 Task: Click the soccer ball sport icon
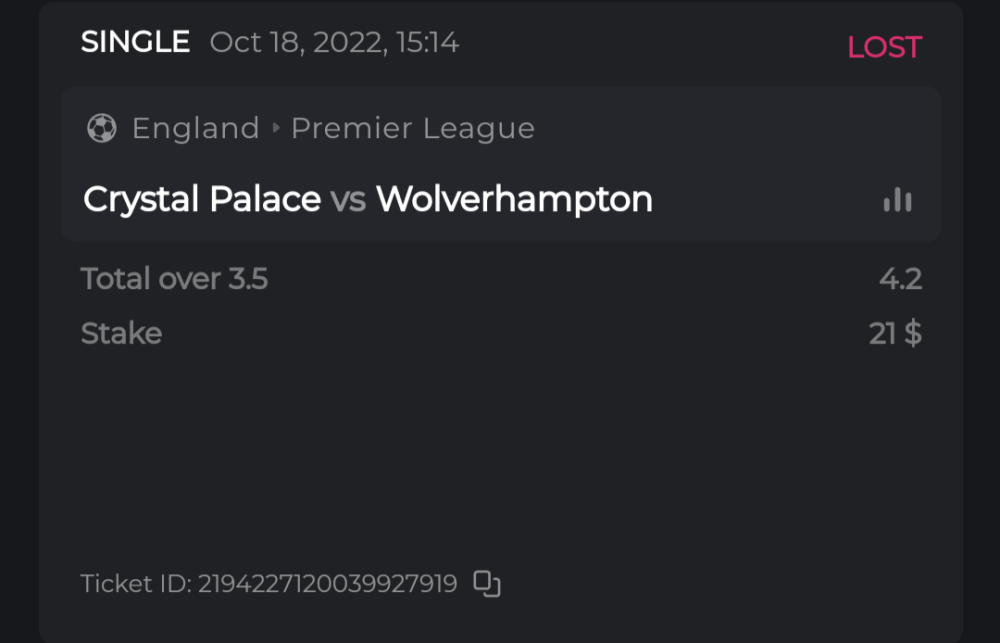pyautogui.click(x=101, y=128)
